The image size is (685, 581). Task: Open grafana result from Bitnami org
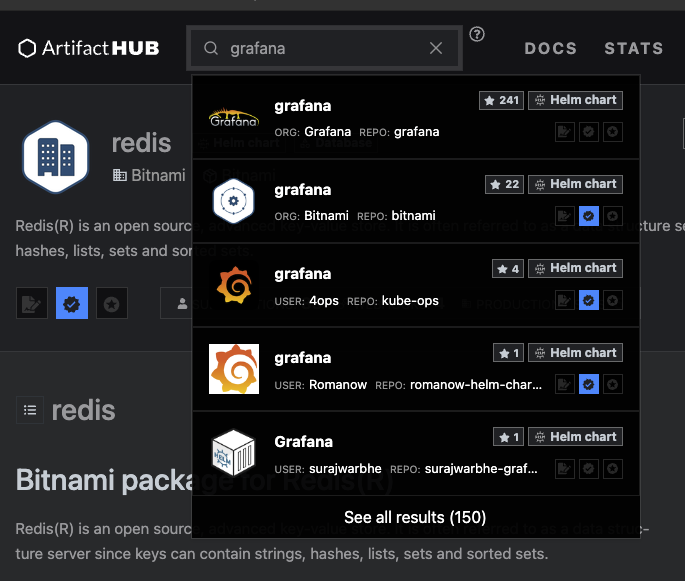tap(416, 201)
